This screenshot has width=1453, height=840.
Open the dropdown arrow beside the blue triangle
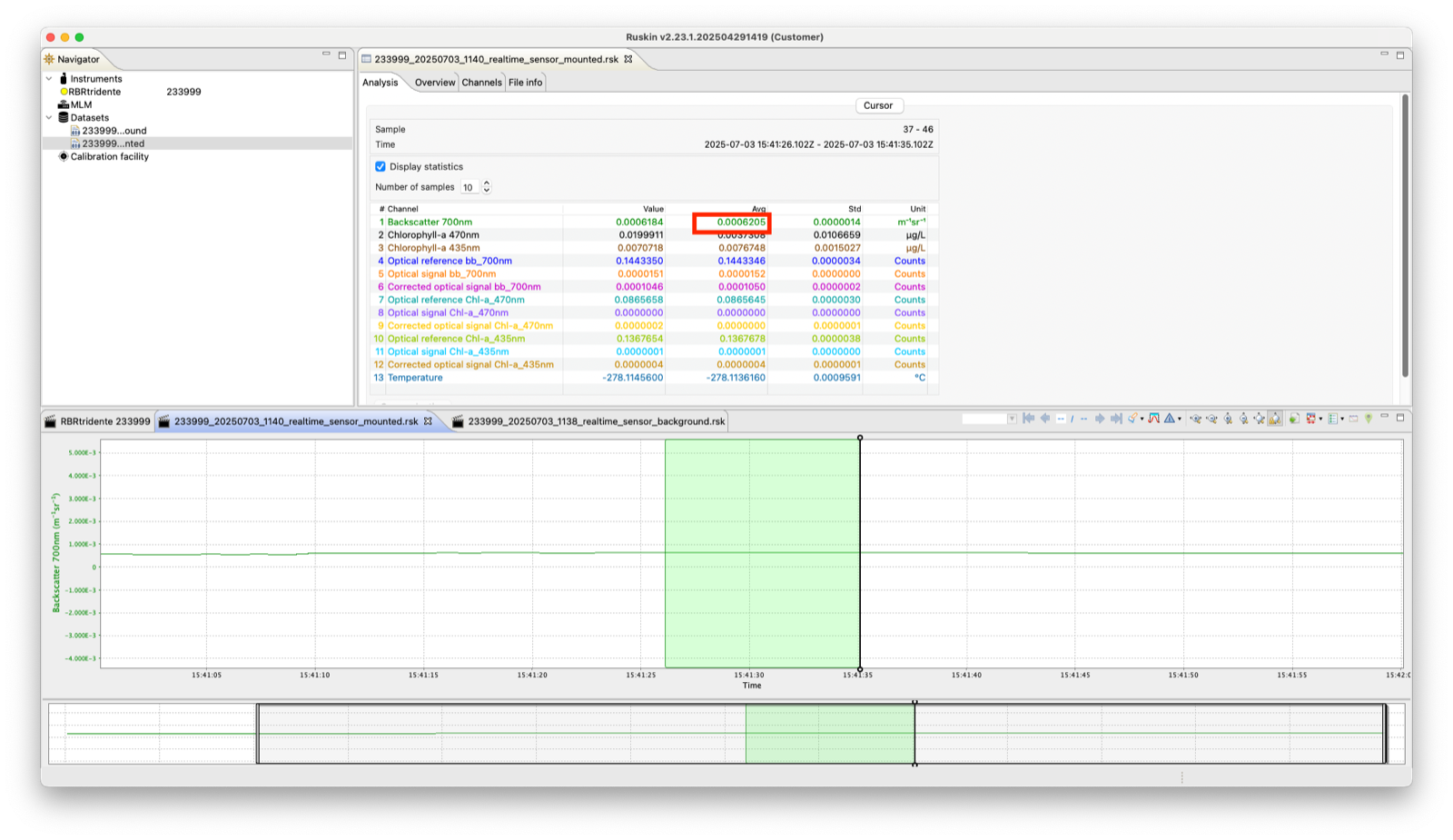1180,419
